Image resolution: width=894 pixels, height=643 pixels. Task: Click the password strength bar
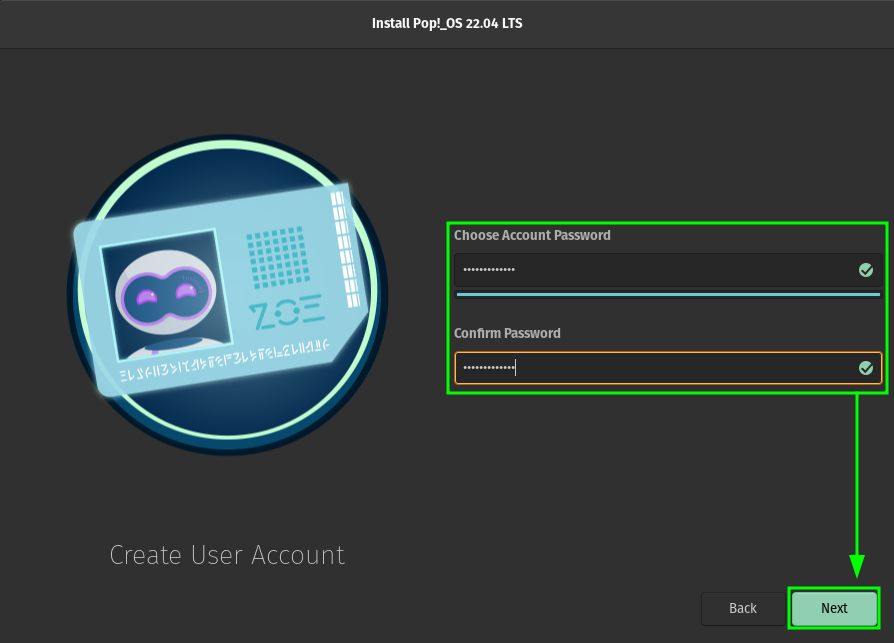(x=668, y=295)
